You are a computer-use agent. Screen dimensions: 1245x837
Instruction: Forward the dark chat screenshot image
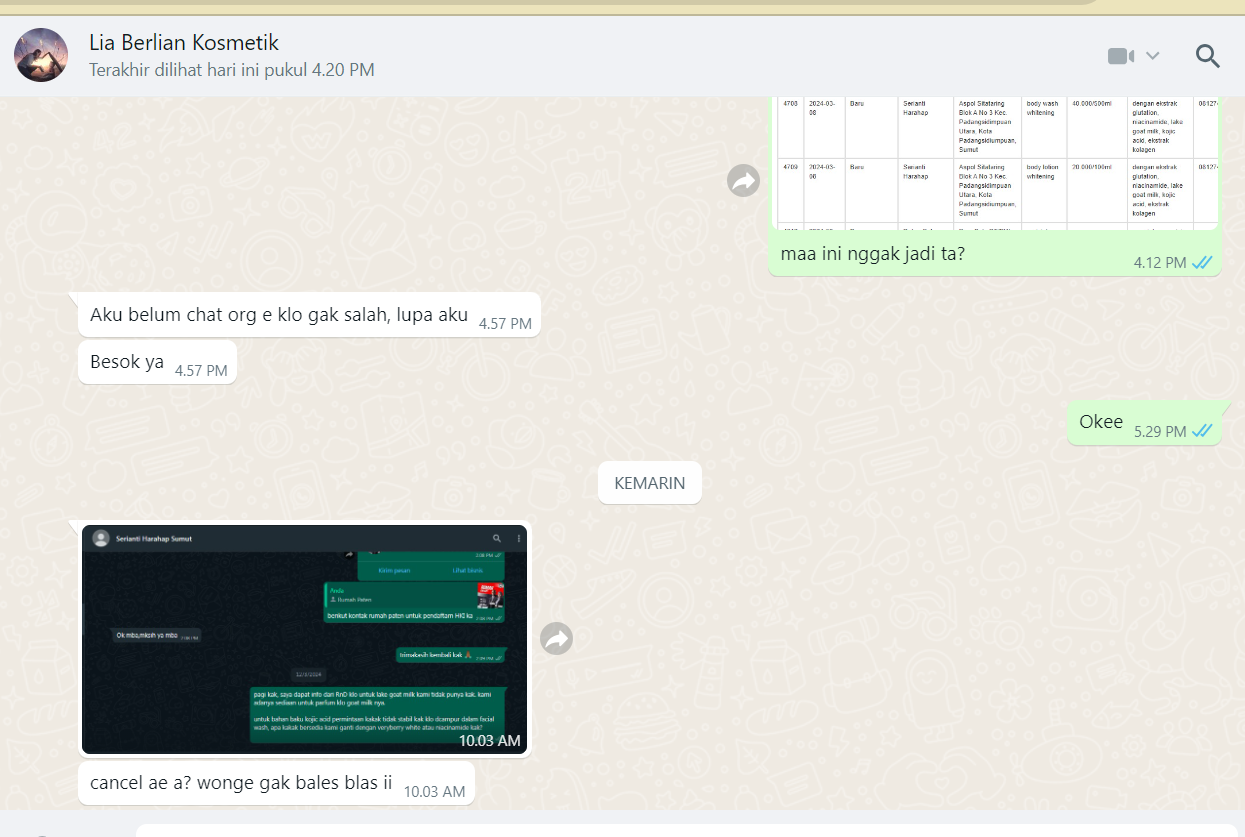point(556,638)
